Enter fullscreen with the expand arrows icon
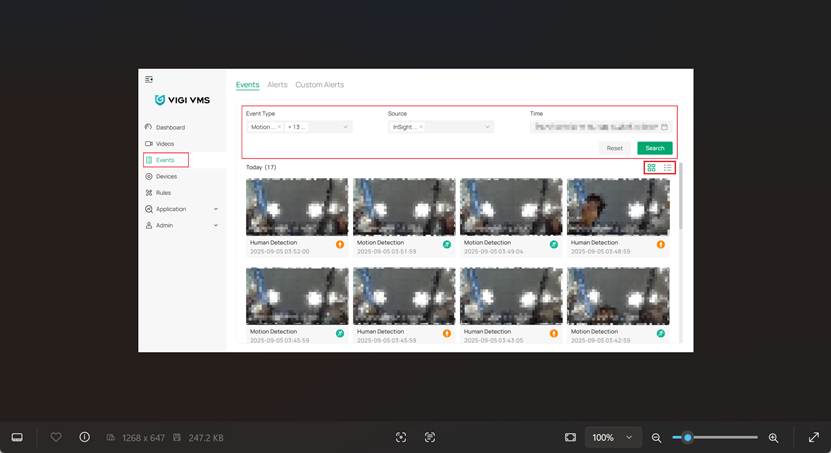 click(814, 437)
